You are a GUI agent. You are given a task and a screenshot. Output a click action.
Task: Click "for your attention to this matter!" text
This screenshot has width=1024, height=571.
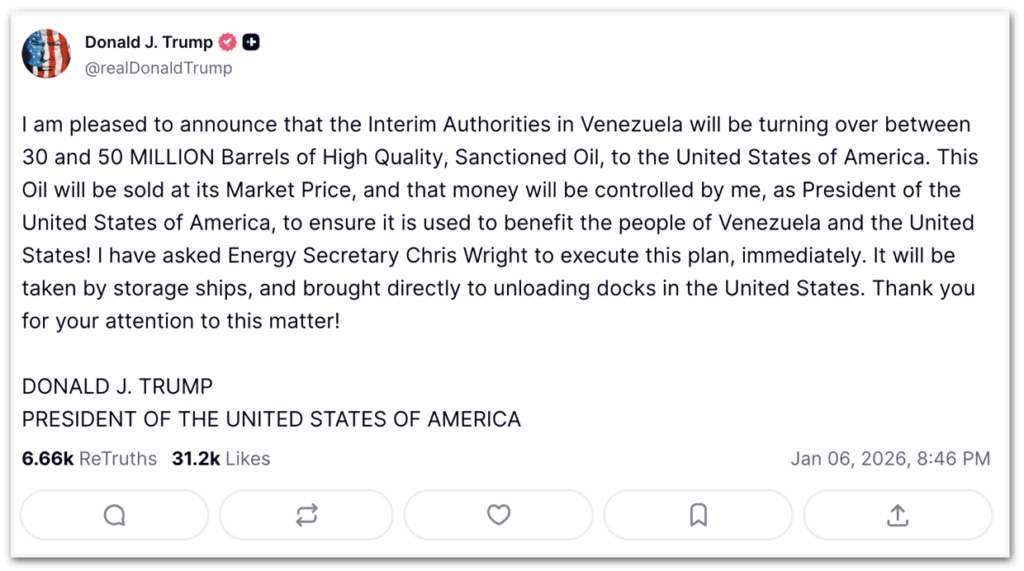coord(181,321)
